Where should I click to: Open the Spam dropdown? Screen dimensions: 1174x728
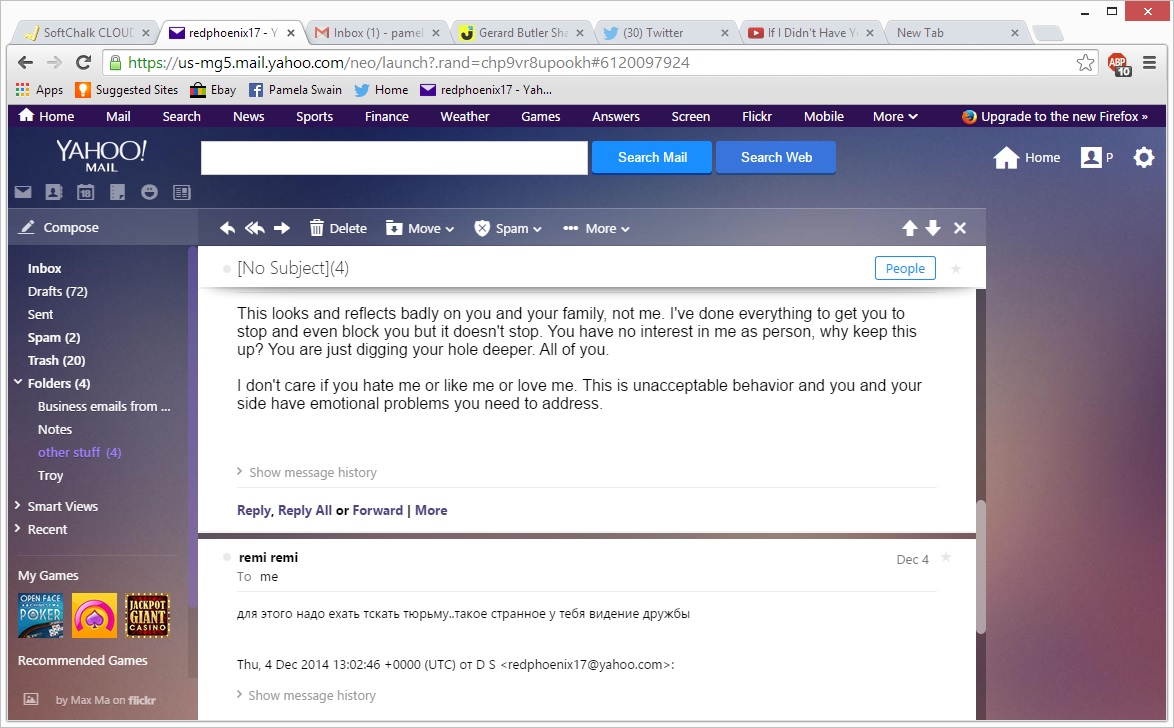point(508,228)
